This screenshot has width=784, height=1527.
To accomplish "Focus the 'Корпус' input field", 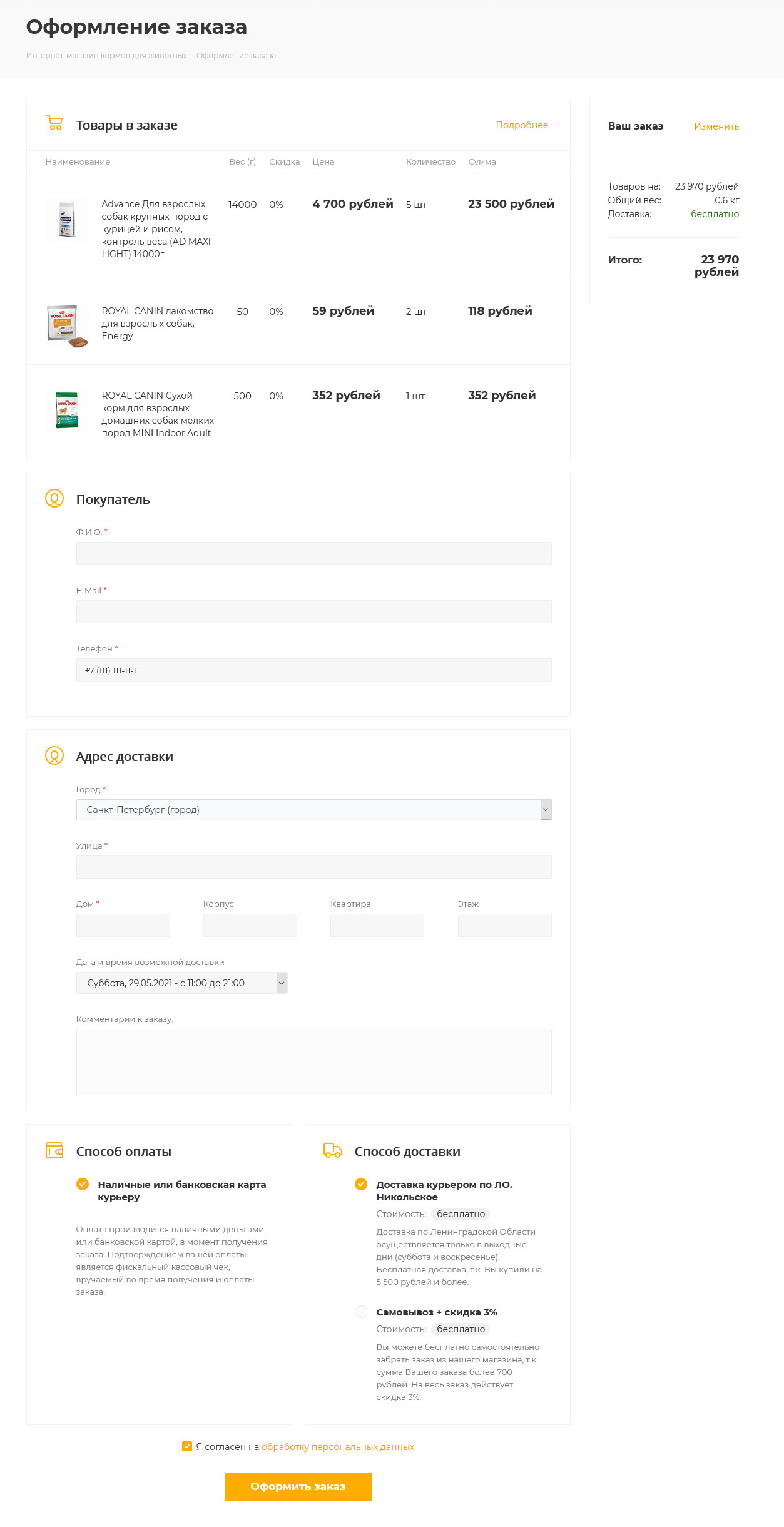I will tap(250, 925).
